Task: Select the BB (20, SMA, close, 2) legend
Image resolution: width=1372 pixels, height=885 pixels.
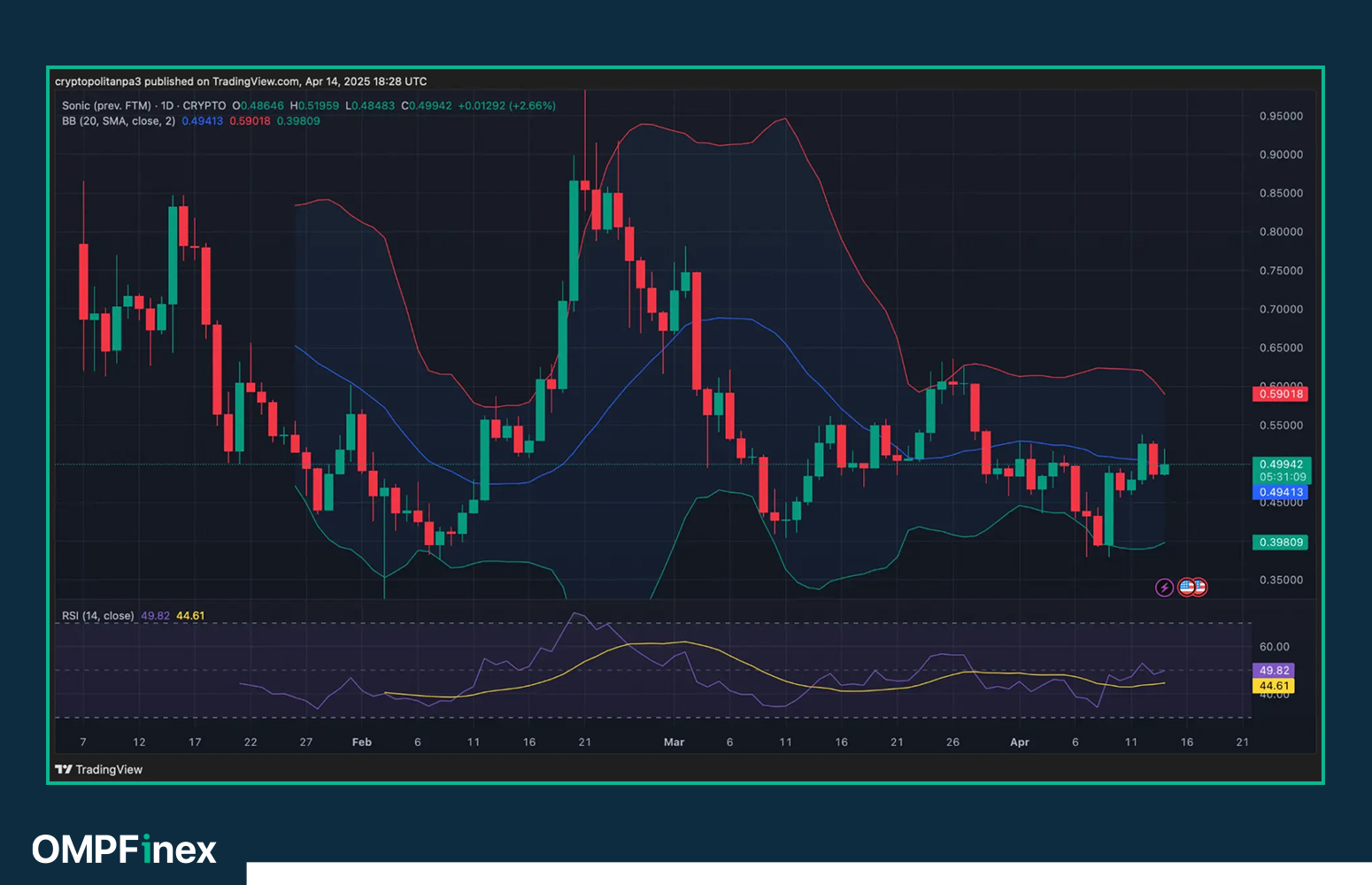Action: tap(119, 121)
